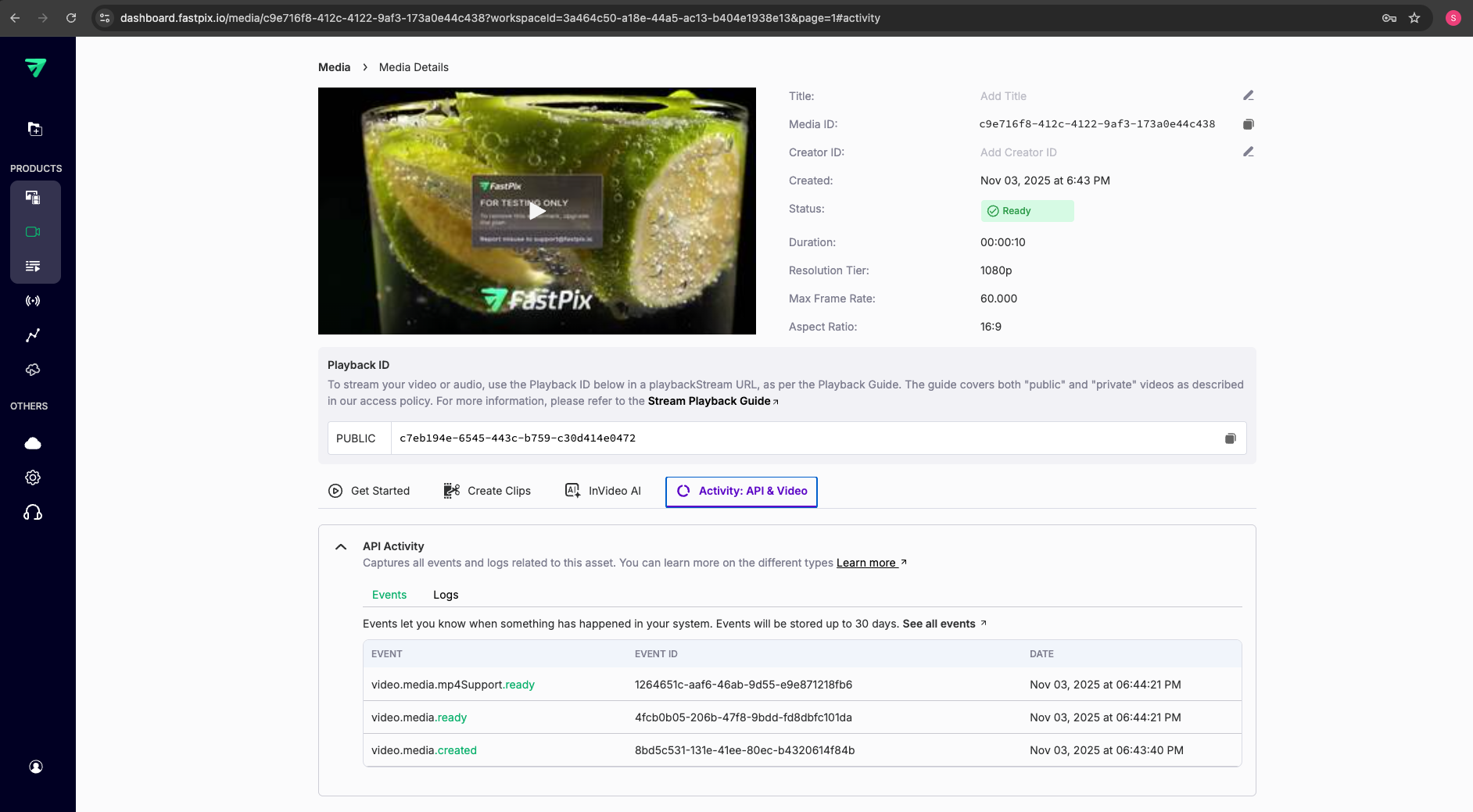This screenshot has width=1473, height=812.
Task: Open the FastPix logo home icon
Action: (35, 69)
